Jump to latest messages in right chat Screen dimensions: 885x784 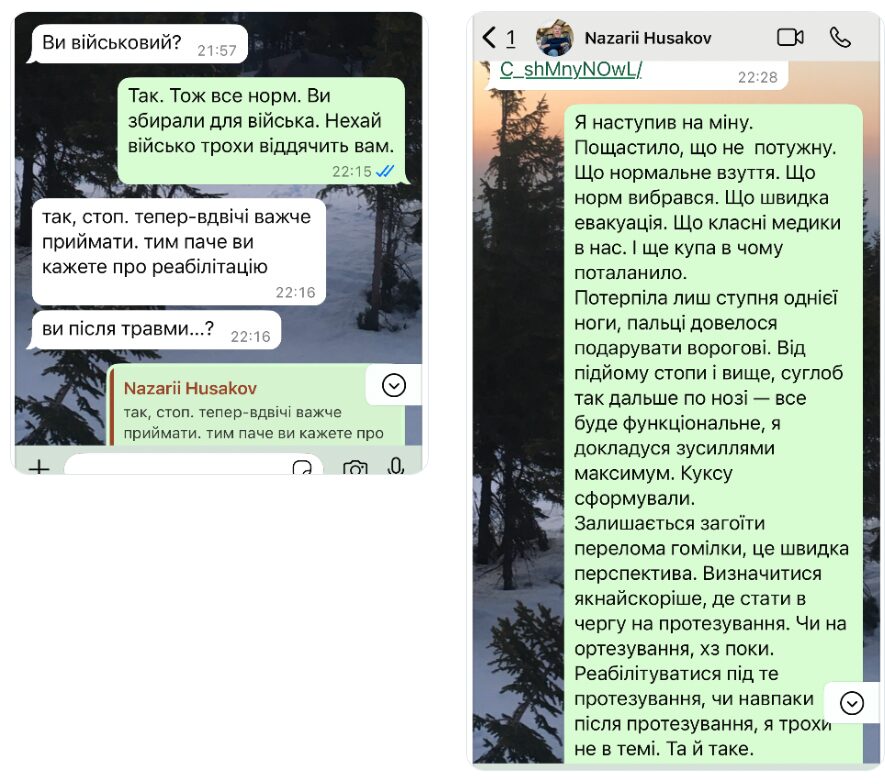coord(852,703)
